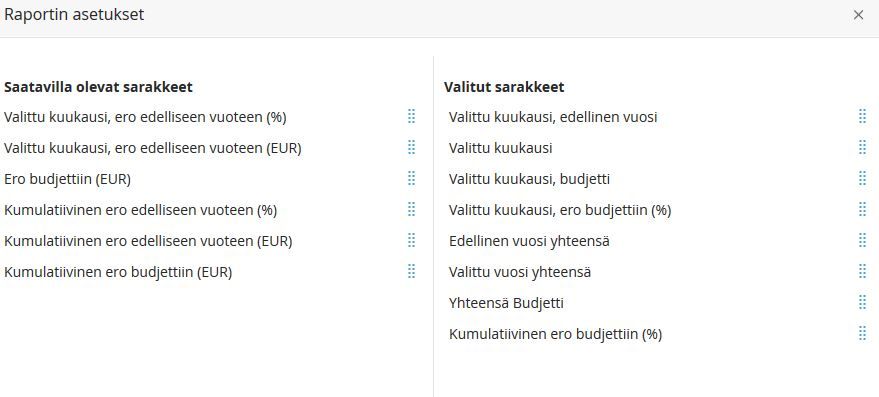The image size is (879, 397).
Task: Click the Valitut sarakkeet heading
Action: coord(504,87)
